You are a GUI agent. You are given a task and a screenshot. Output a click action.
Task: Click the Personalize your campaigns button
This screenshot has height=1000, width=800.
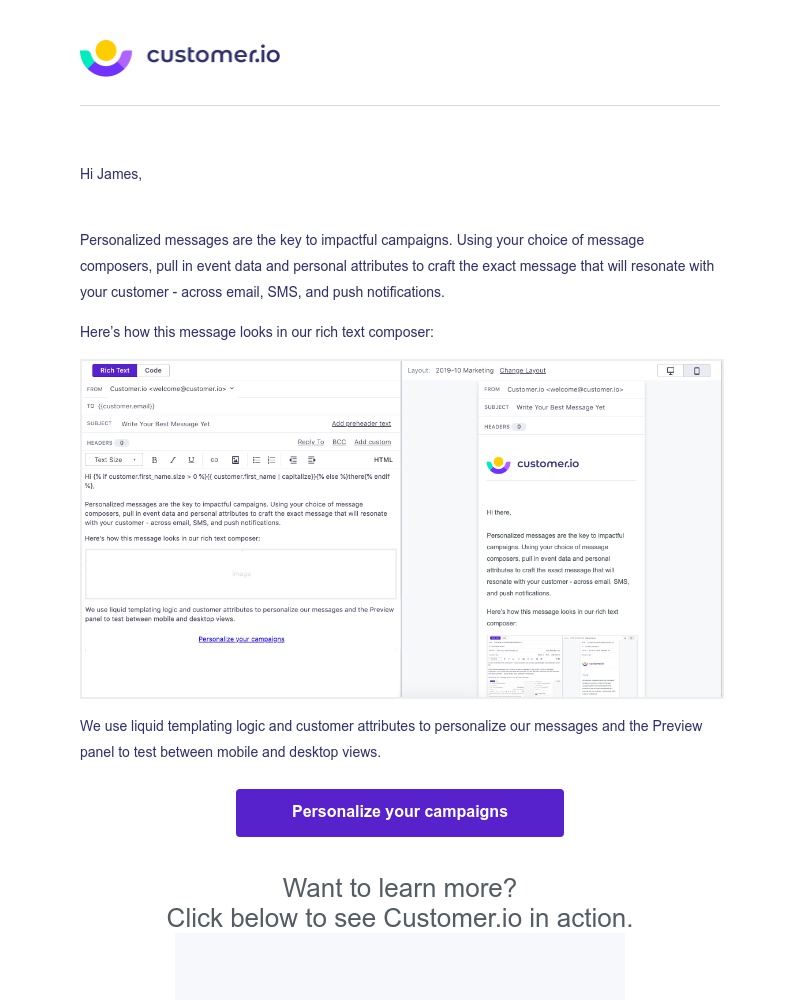point(400,812)
